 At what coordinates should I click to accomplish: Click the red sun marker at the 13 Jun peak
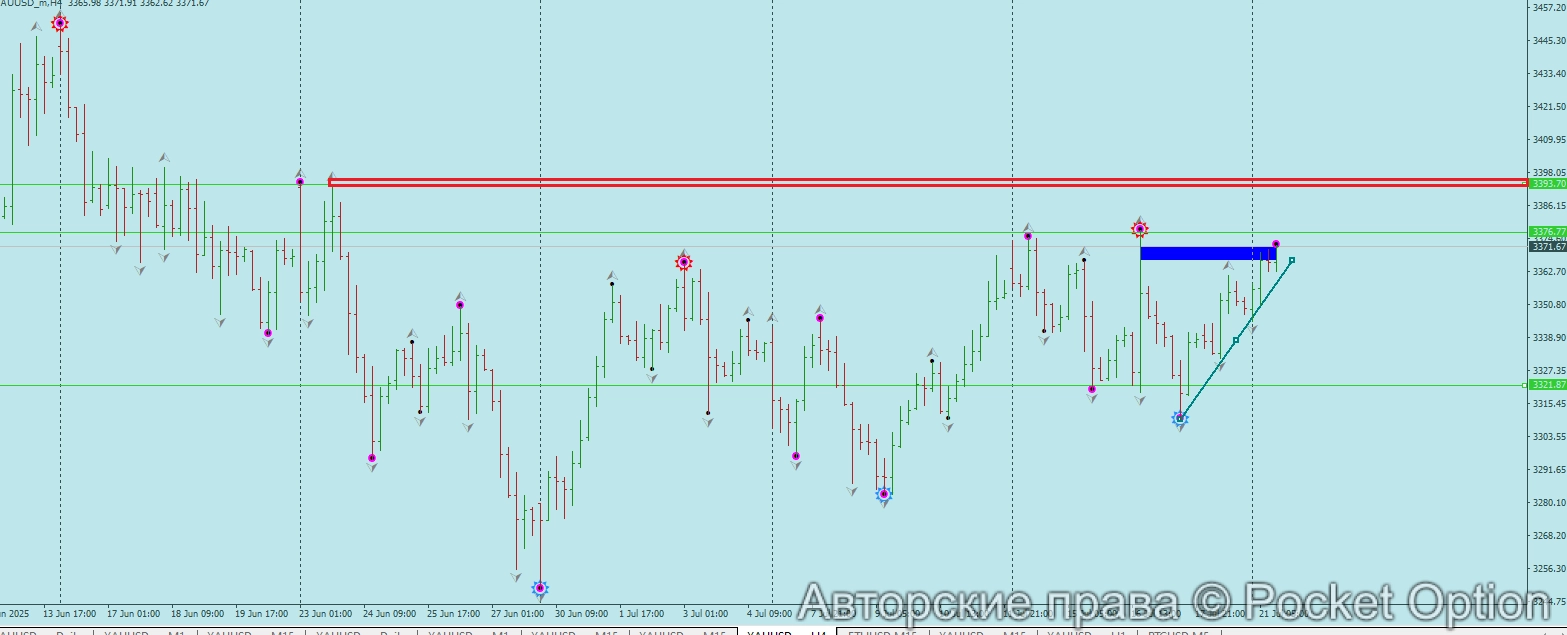pyautogui.click(x=60, y=23)
